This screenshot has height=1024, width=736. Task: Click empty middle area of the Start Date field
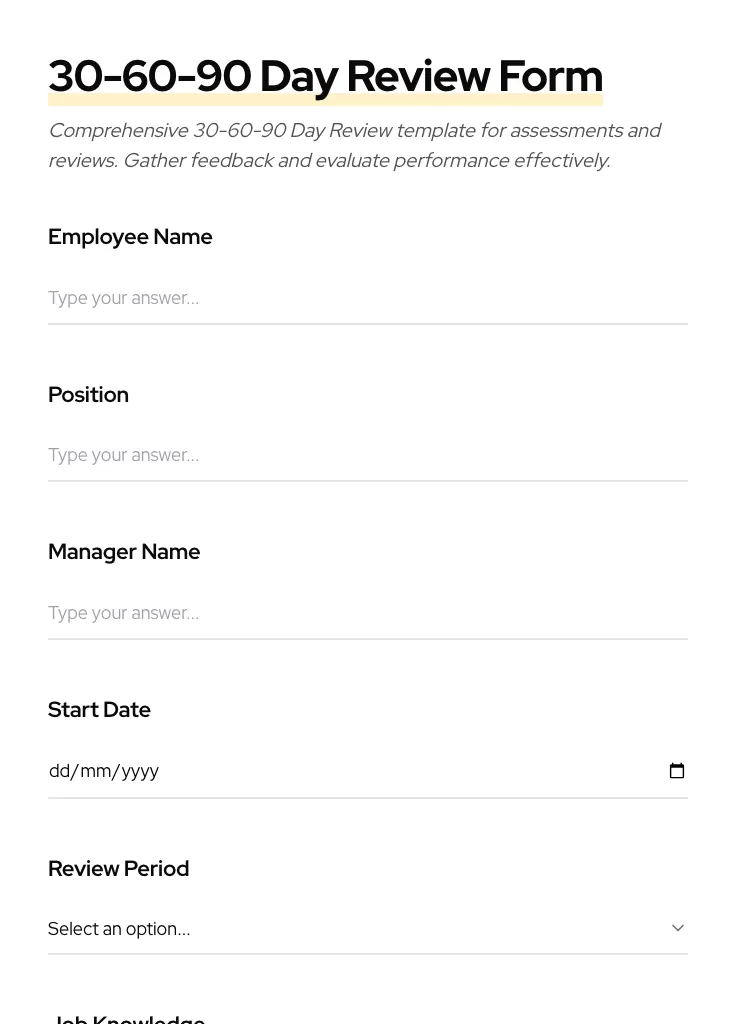400,771
